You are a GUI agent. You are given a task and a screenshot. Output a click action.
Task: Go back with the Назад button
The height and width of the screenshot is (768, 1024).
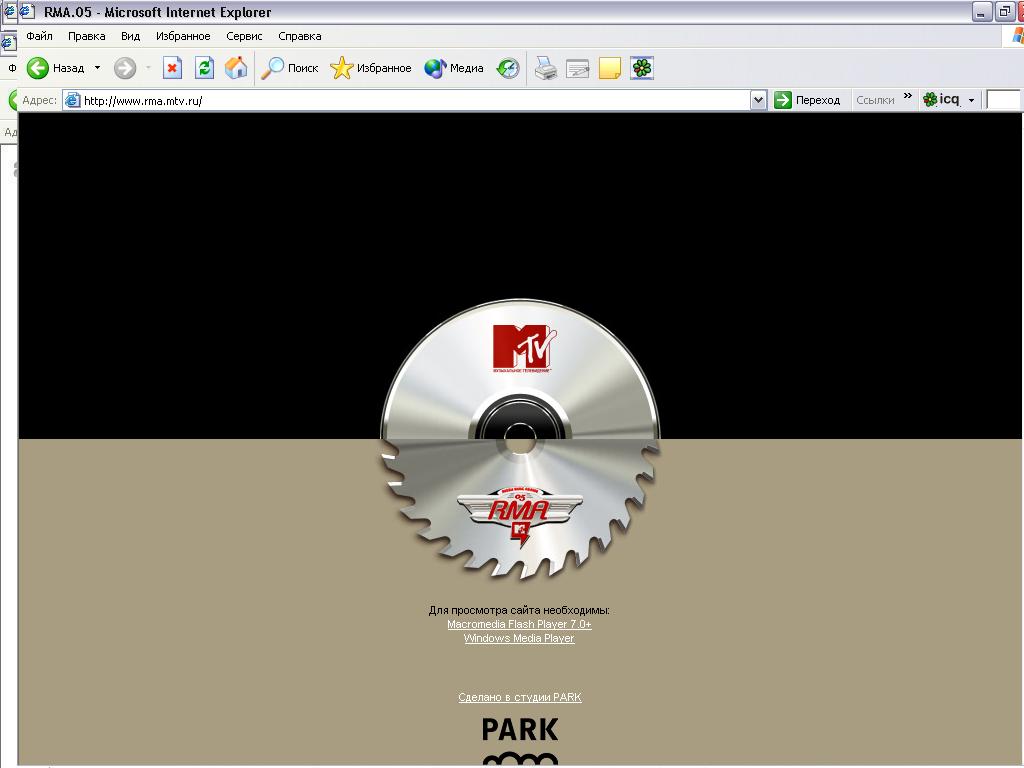click(55, 68)
